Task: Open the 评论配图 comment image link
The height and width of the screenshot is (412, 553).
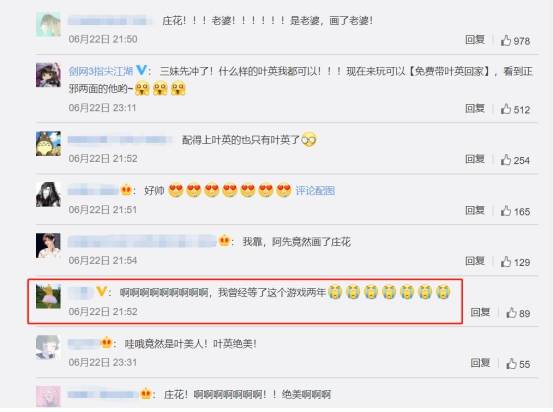Action: [x=315, y=191]
